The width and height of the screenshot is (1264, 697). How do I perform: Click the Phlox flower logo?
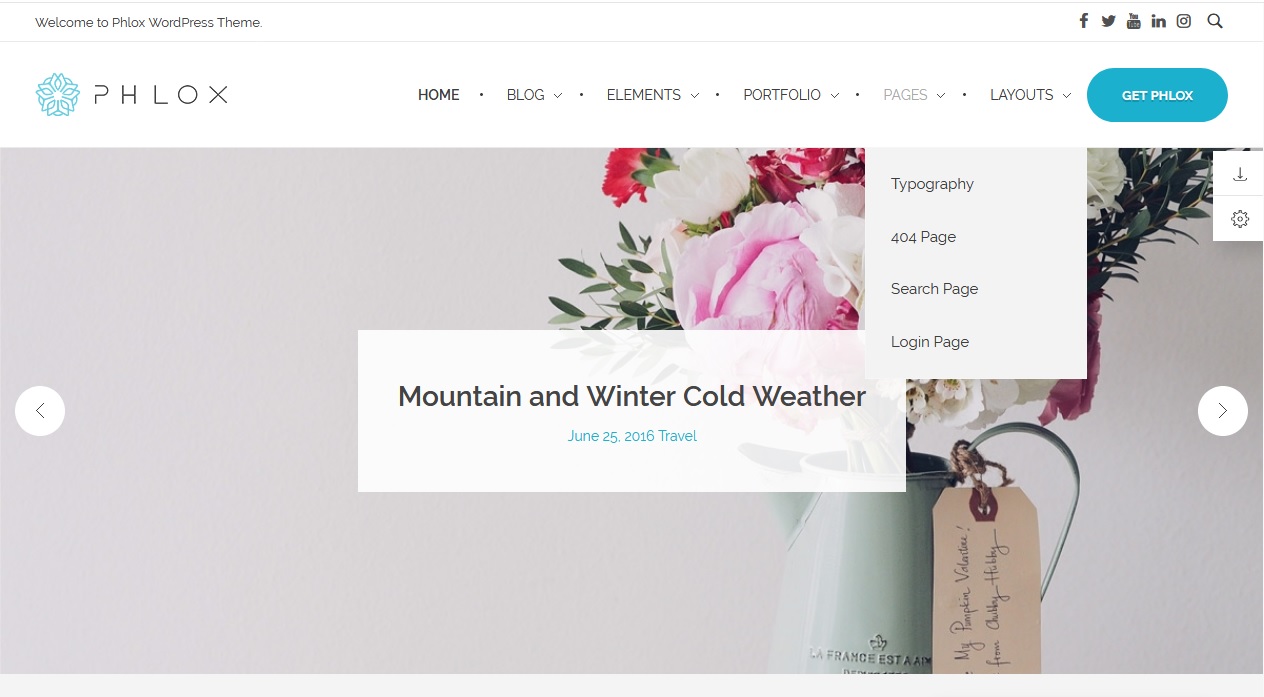57,95
